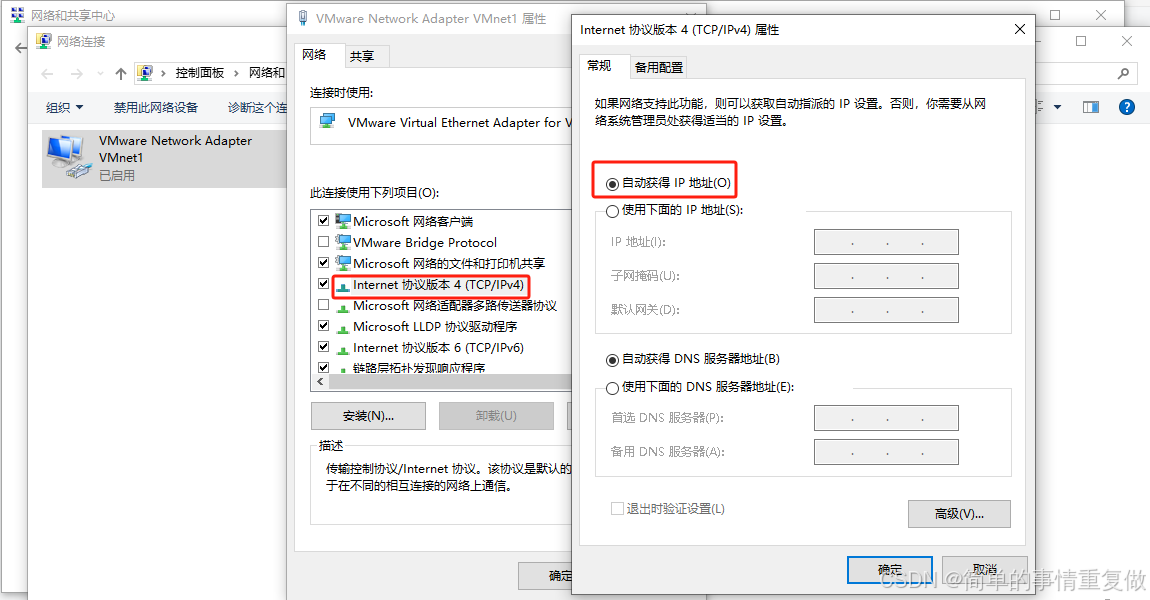Enable the VMware Bridge Protocol checkbox

pyautogui.click(x=323, y=241)
